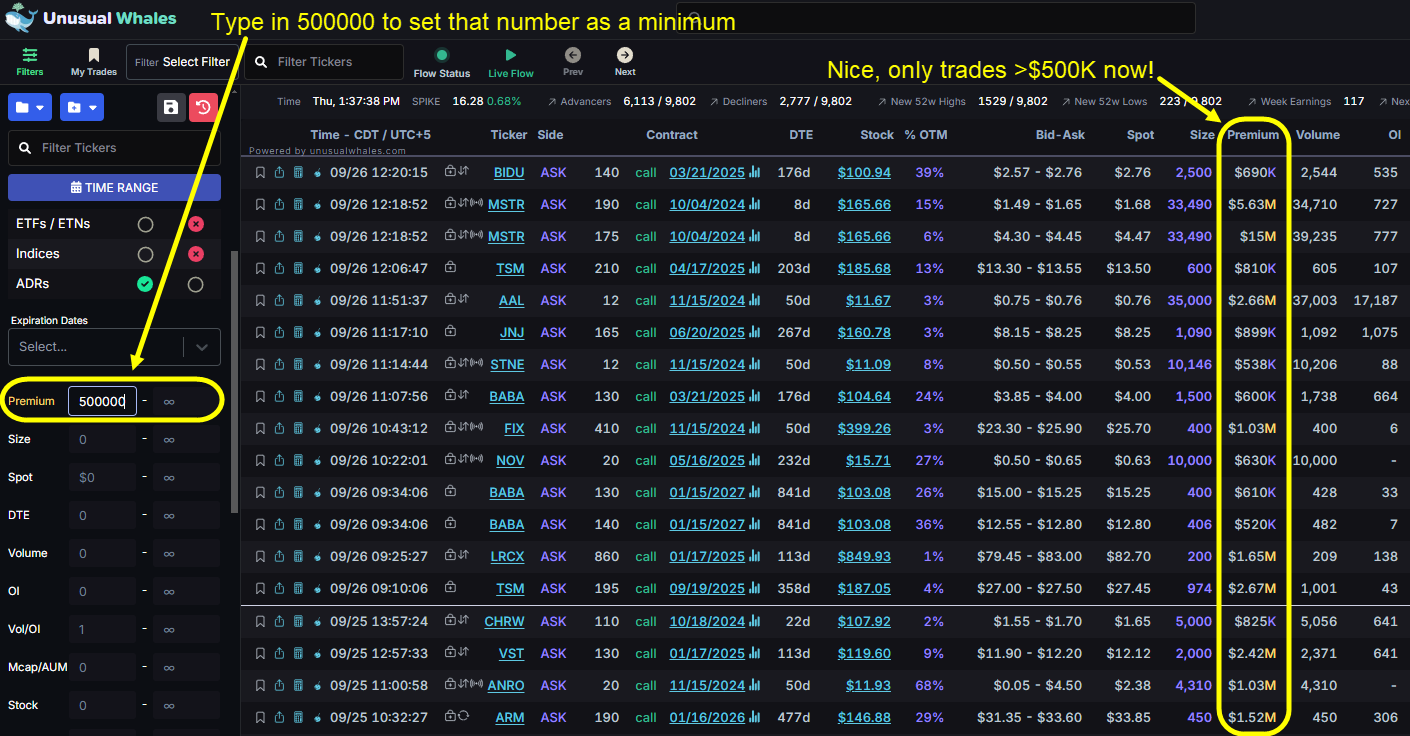Image resolution: width=1410 pixels, height=736 pixels.
Task: Sort by DTE column header
Action: pyautogui.click(x=801, y=135)
